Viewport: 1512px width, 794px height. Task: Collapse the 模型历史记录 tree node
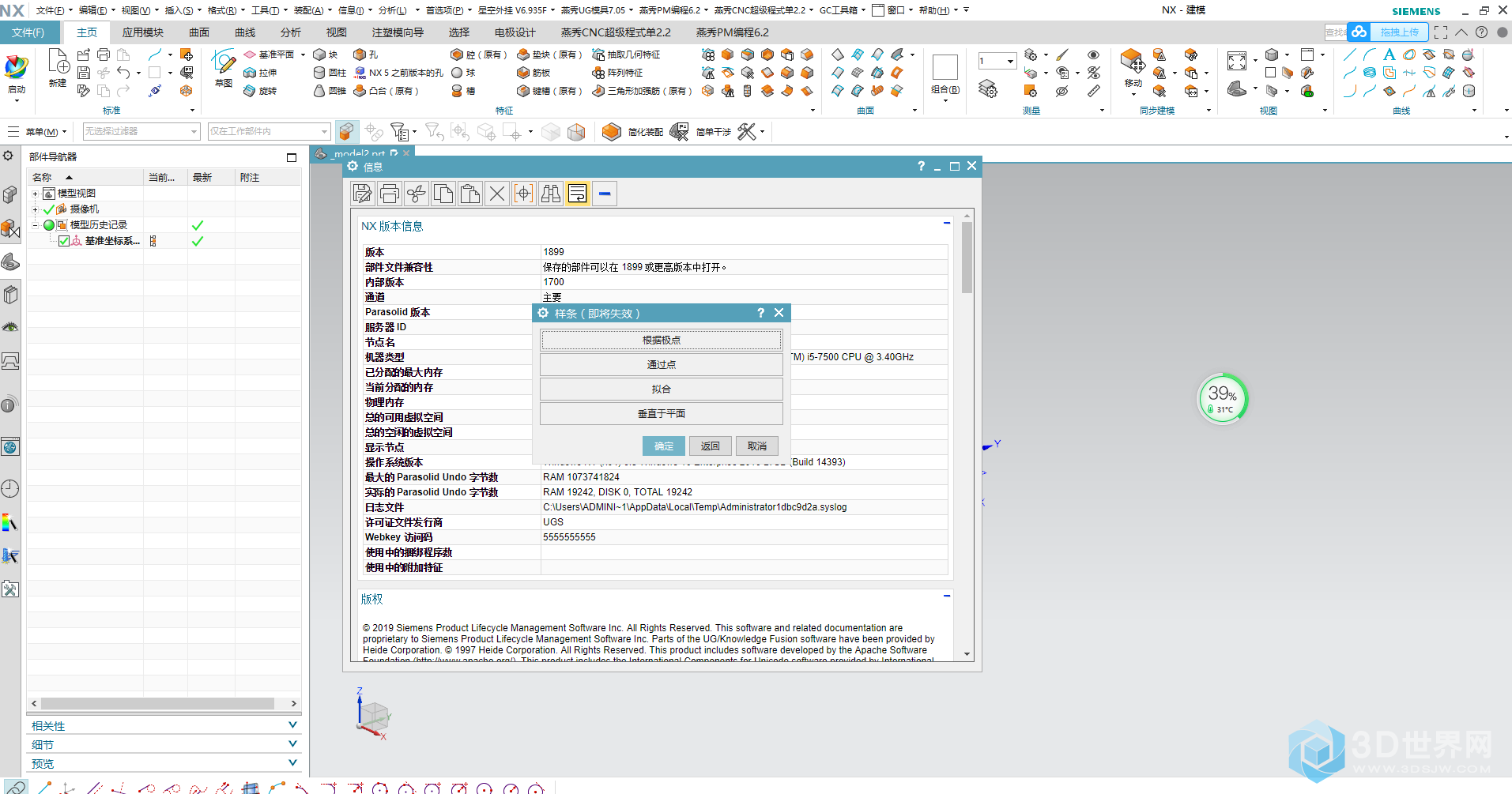(35, 225)
